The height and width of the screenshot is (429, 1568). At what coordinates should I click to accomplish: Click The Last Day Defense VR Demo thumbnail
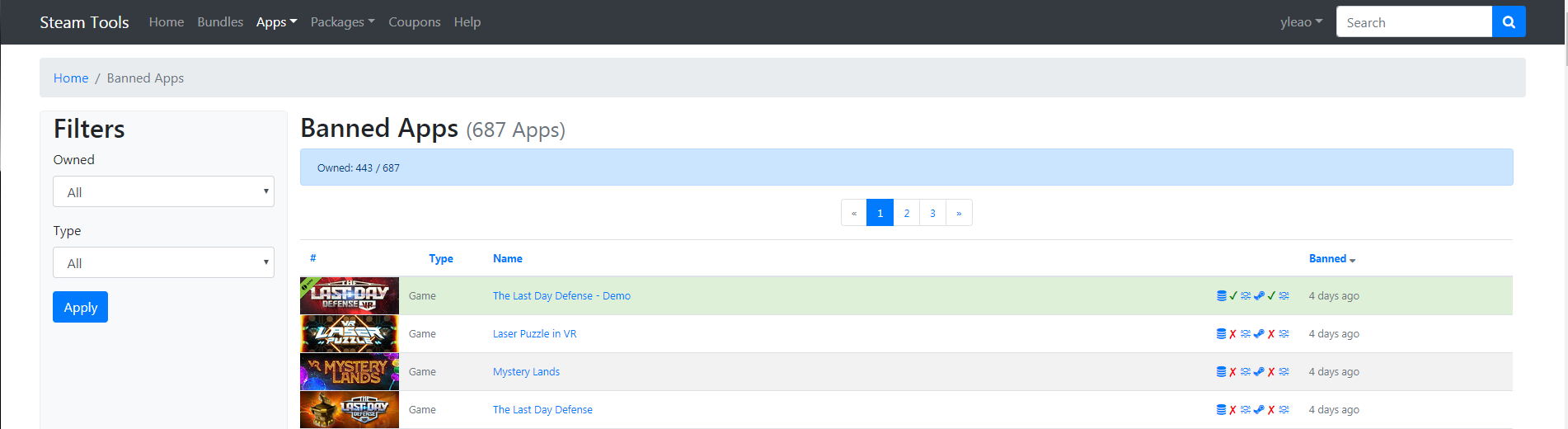350,295
